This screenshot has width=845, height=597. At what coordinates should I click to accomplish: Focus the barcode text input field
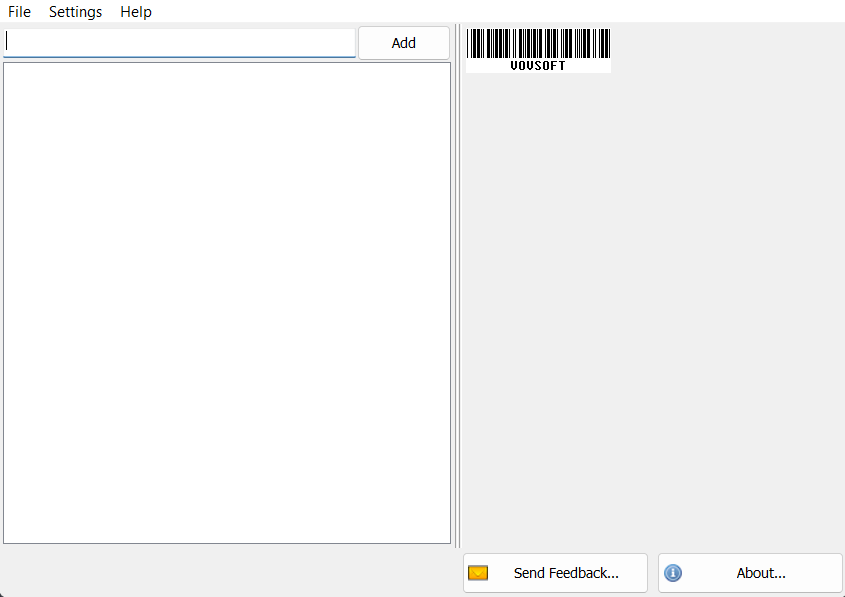(179, 43)
